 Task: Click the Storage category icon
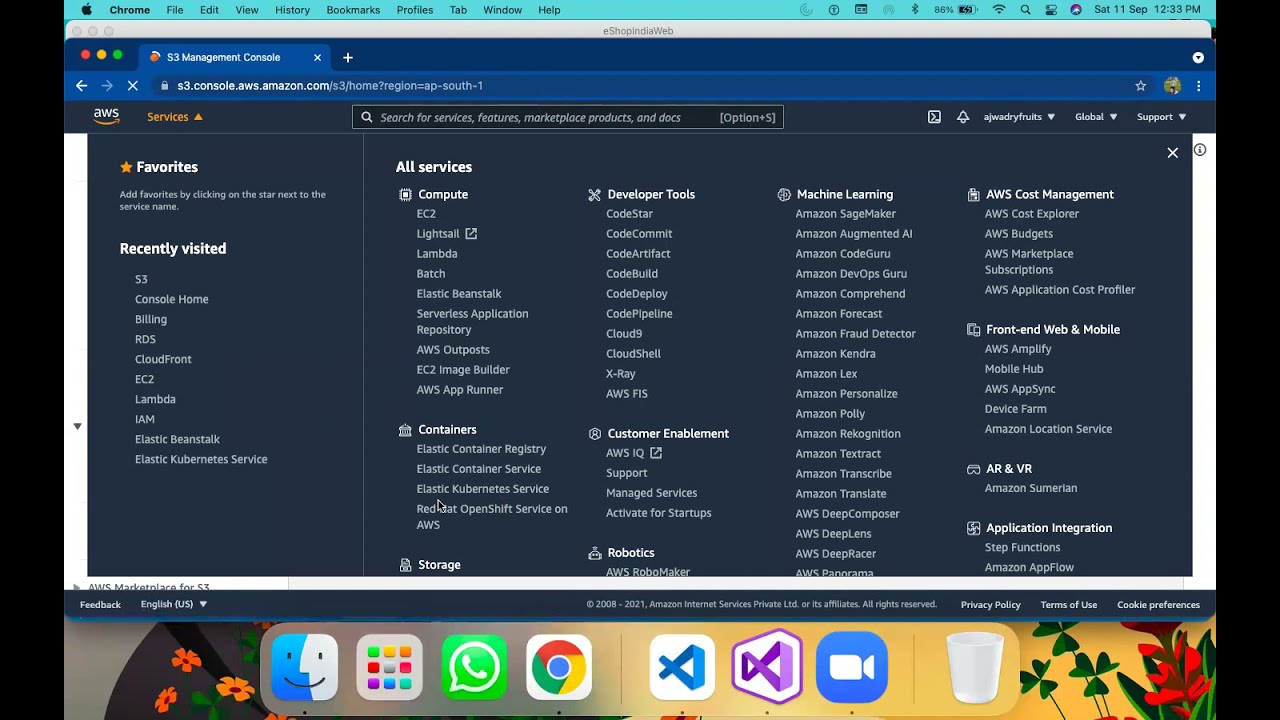coord(405,565)
